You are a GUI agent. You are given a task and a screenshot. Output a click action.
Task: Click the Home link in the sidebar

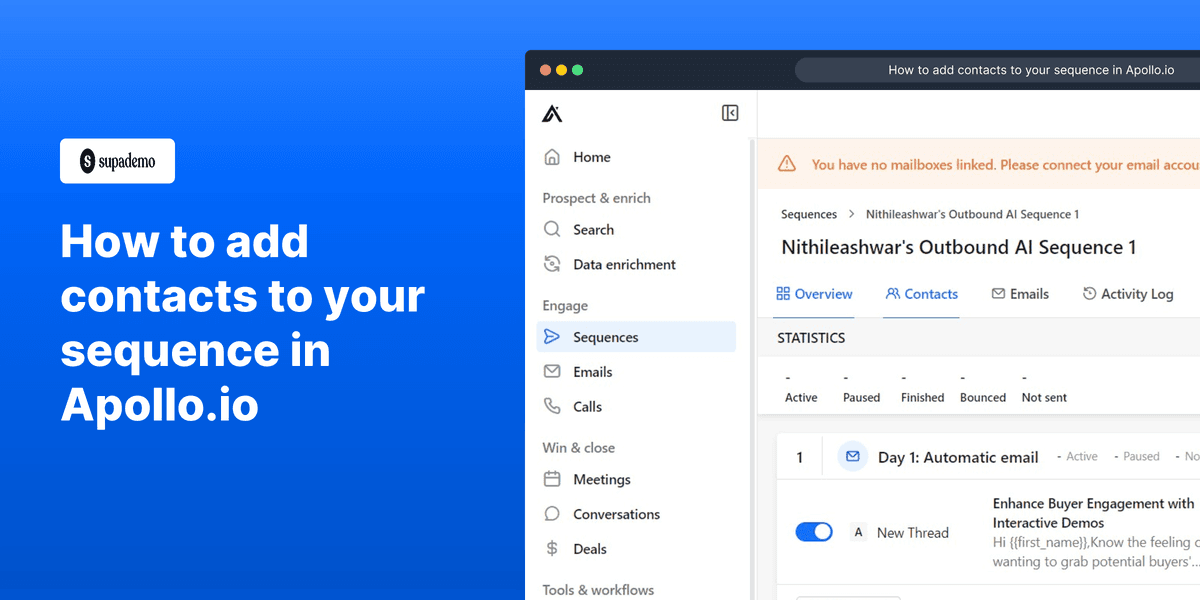pyautogui.click(x=592, y=157)
